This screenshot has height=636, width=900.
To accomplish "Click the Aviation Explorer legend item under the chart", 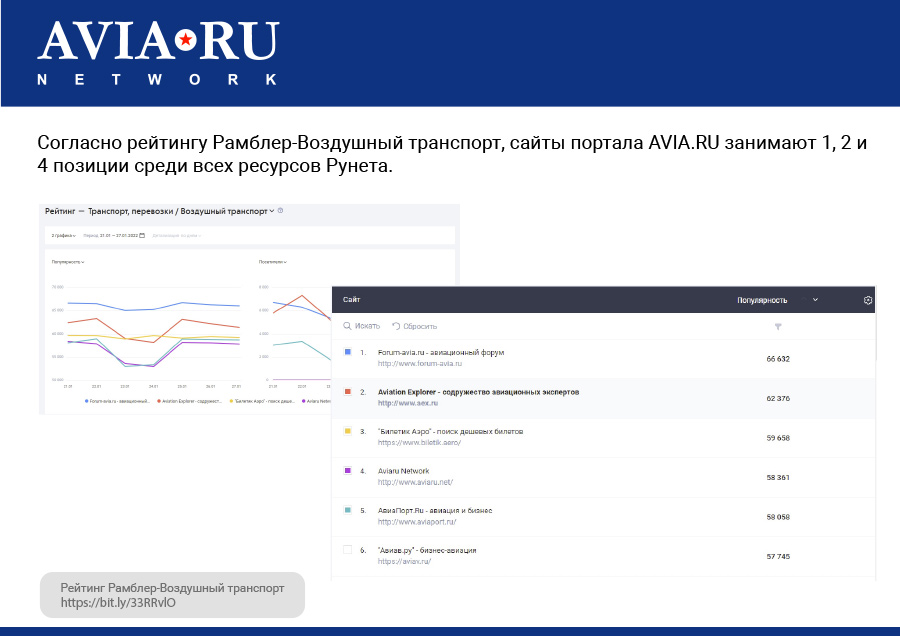I will point(189,401).
